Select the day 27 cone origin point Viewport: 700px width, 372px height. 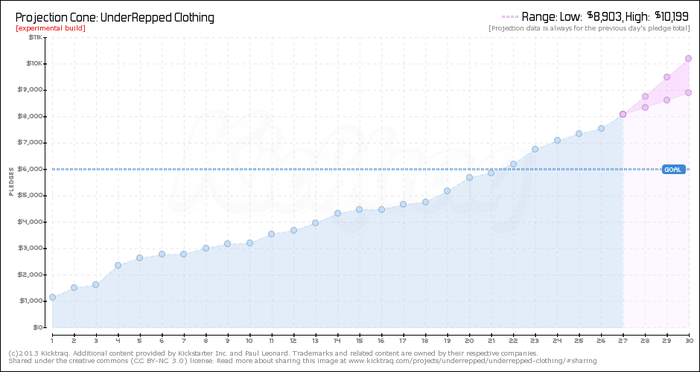tap(623, 114)
